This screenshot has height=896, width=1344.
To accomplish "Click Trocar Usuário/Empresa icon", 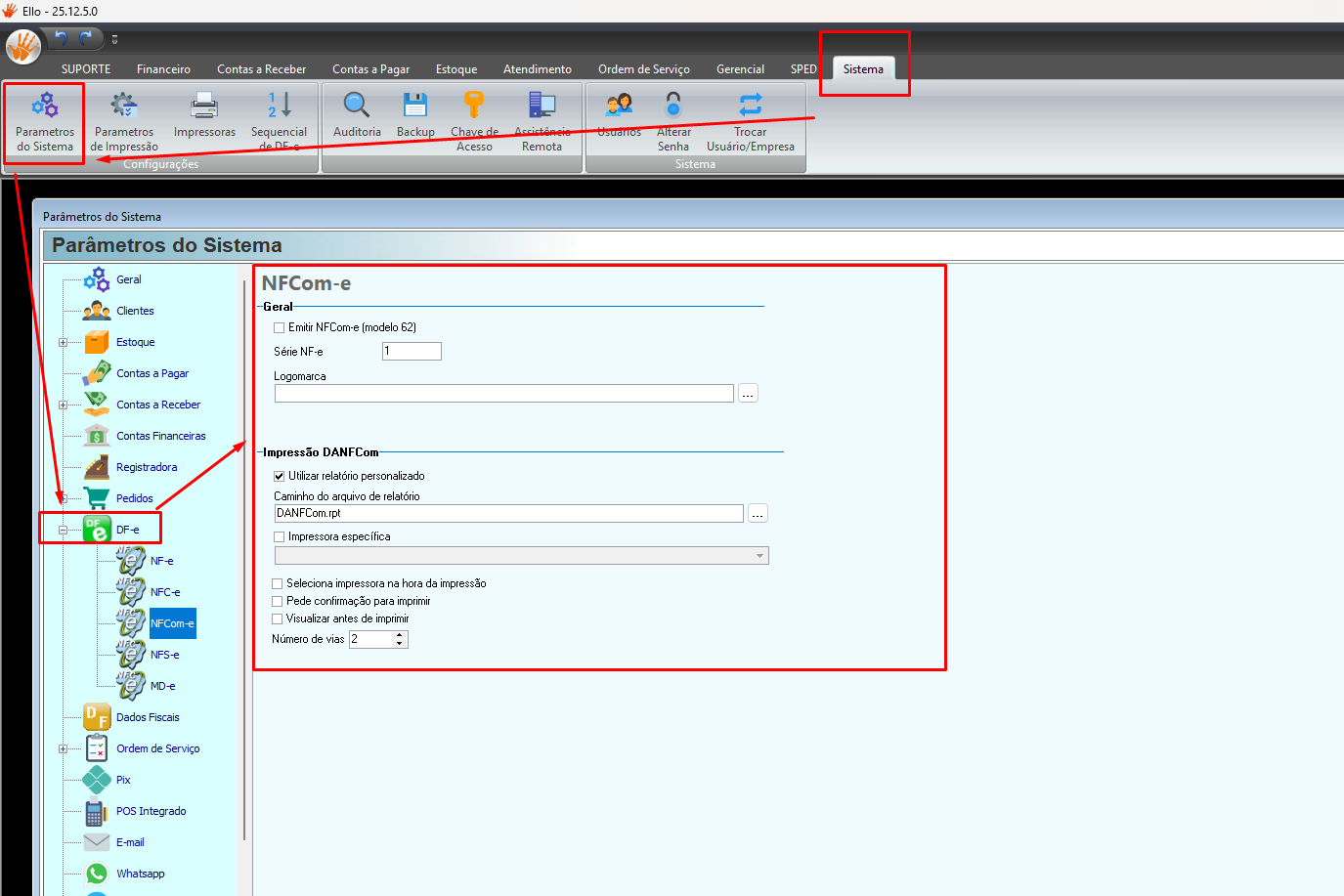I will coord(750,106).
